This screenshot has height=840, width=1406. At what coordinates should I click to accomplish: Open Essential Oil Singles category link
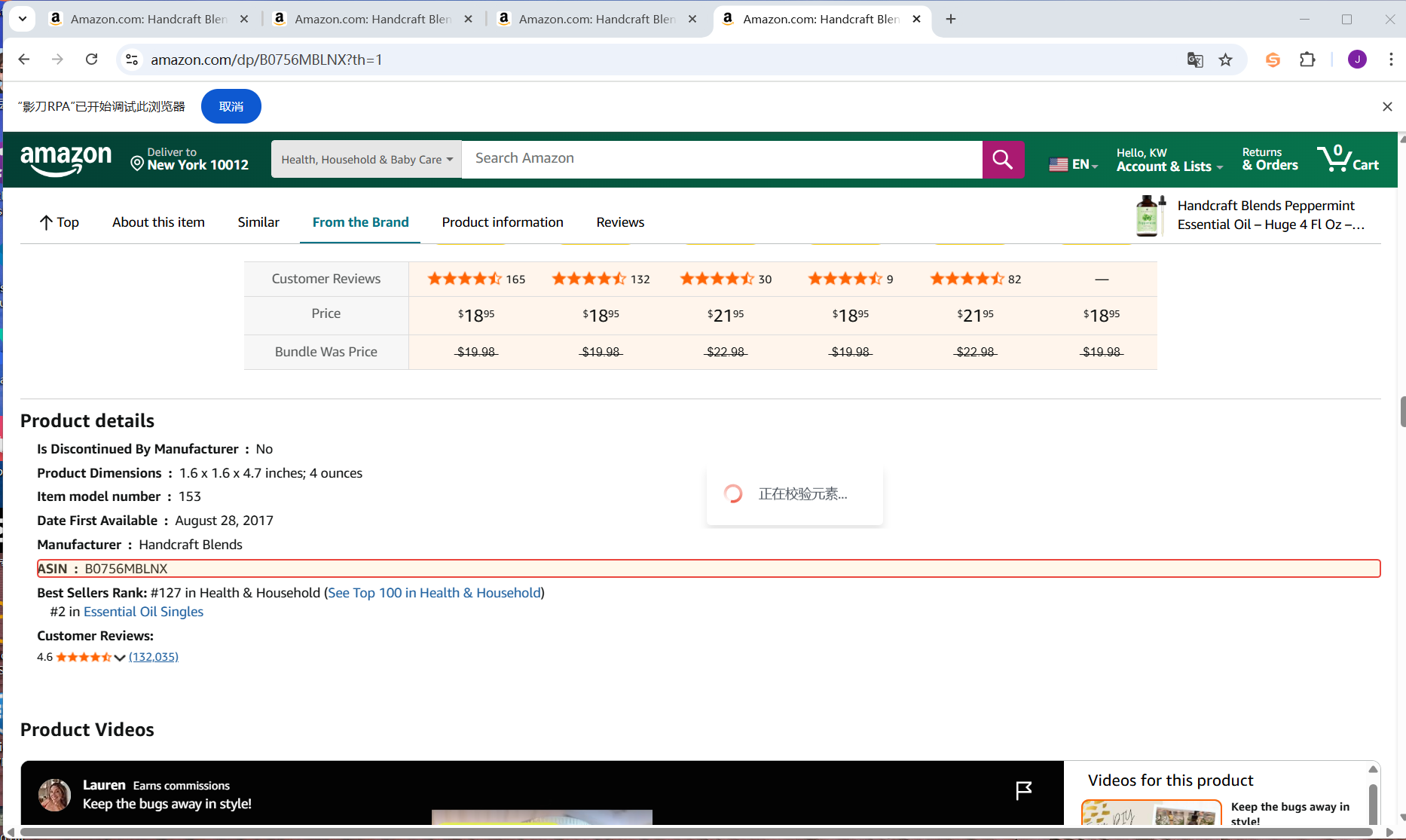pos(143,612)
